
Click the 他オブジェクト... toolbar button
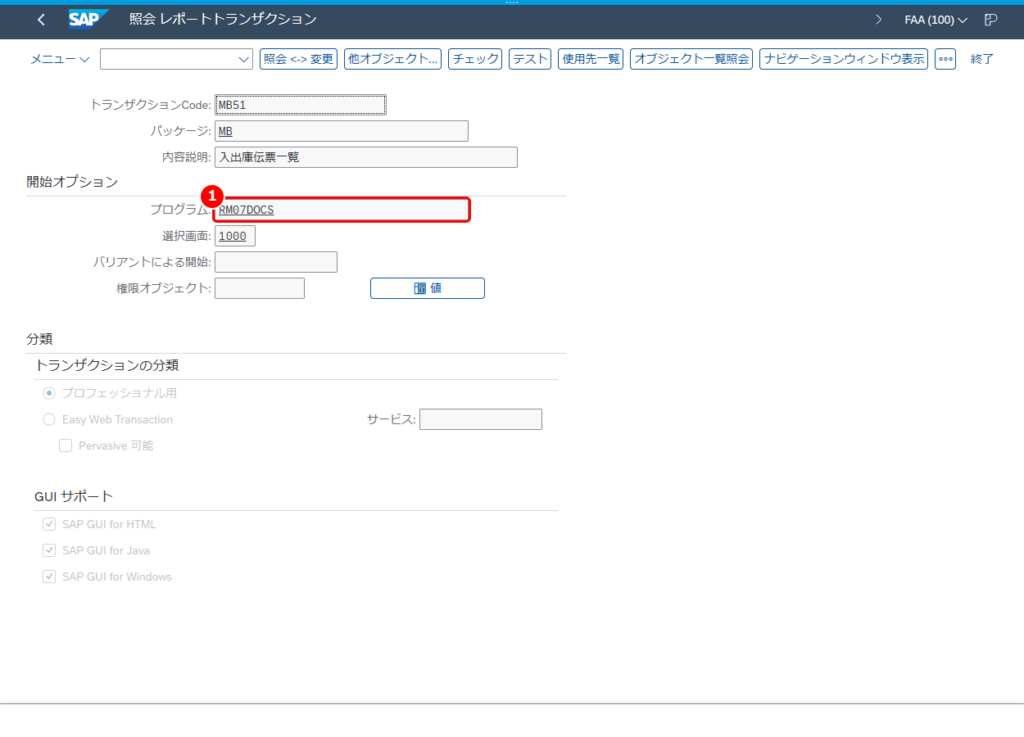(x=392, y=59)
